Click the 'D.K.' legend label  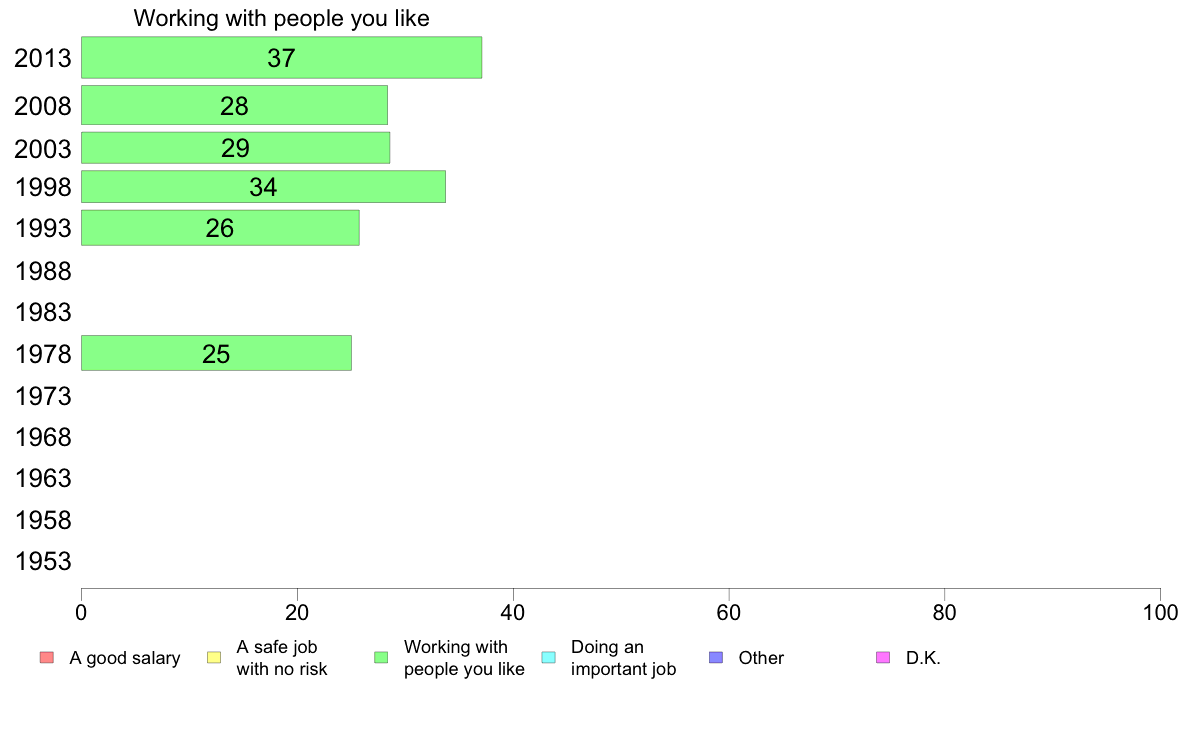coord(923,658)
